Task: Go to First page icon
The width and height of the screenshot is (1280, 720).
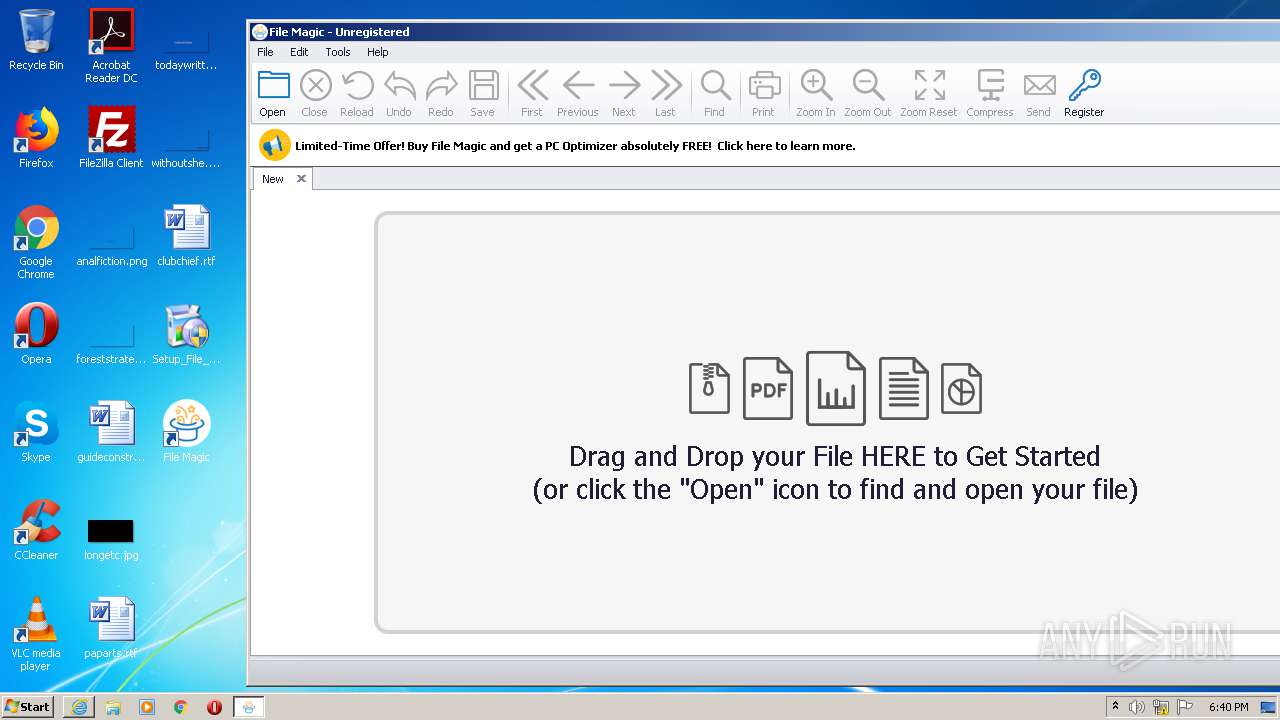Action: click(x=532, y=86)
